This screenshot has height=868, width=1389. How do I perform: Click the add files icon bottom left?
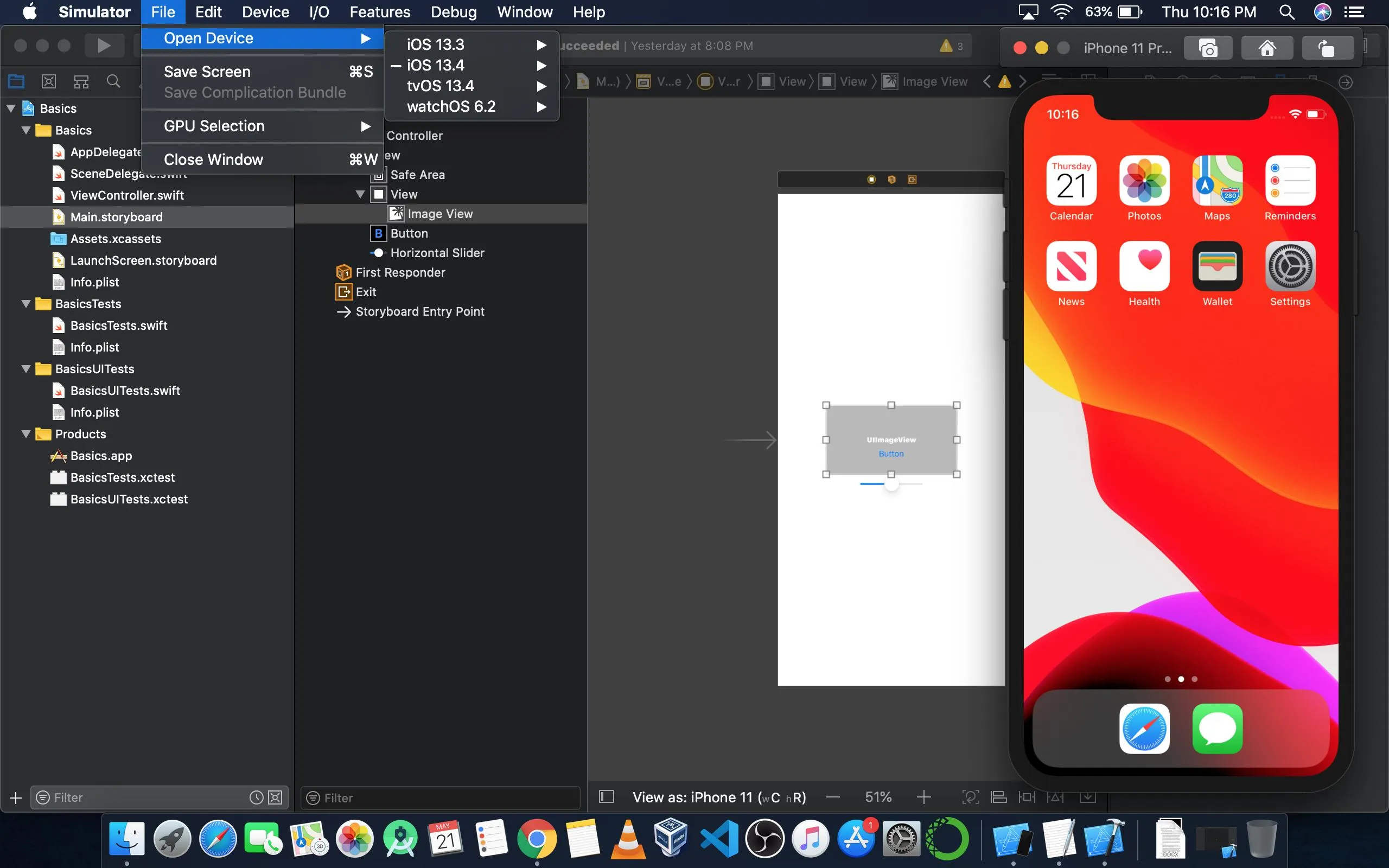[15, 797]
